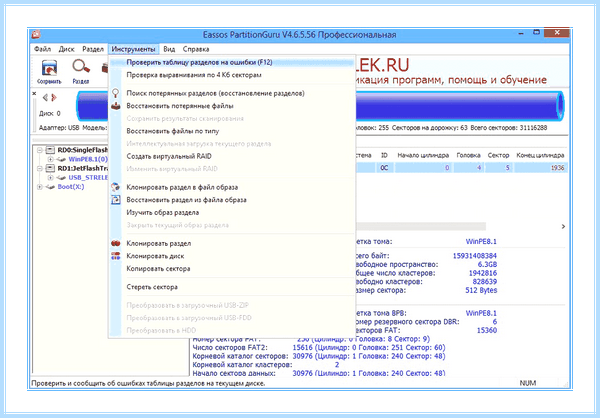Image resolution: width=600 pixels, height=418 pixels.
Task: Click the icon beside Восстановить раздел из файла образа
Action: (x=116, y=200)
